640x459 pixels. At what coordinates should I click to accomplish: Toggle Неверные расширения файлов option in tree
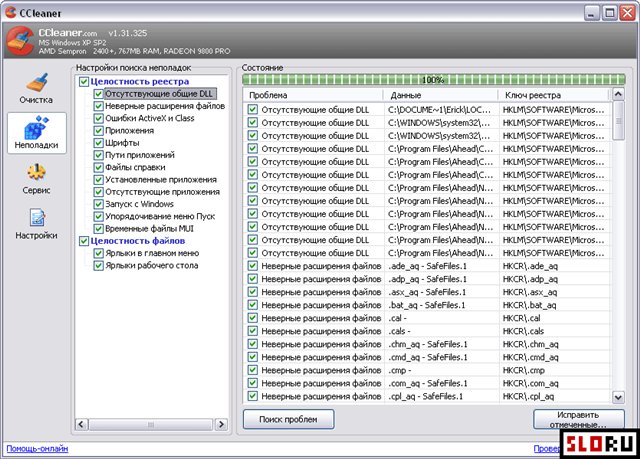(x=98, y=106)
